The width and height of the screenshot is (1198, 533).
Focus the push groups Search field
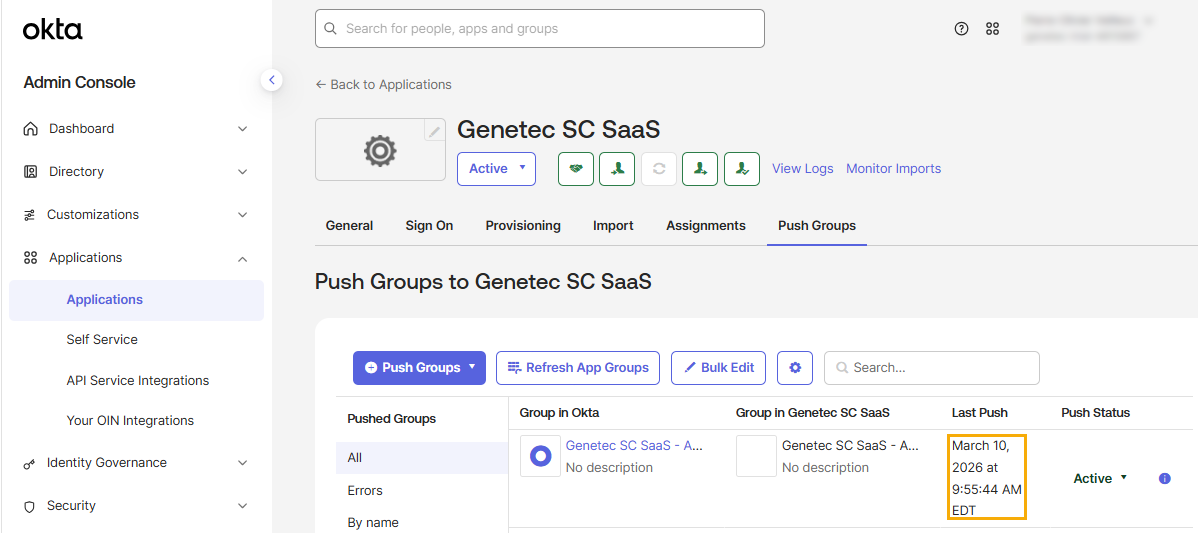(932, 368)
